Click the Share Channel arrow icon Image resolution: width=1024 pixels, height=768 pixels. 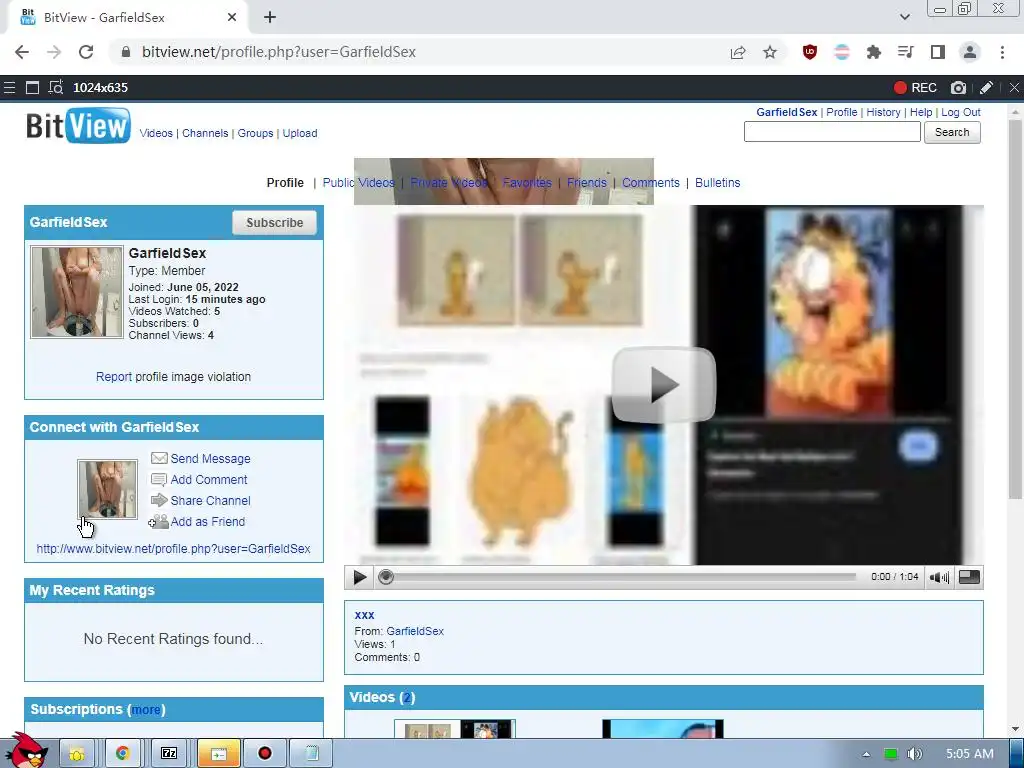point(159,500)
